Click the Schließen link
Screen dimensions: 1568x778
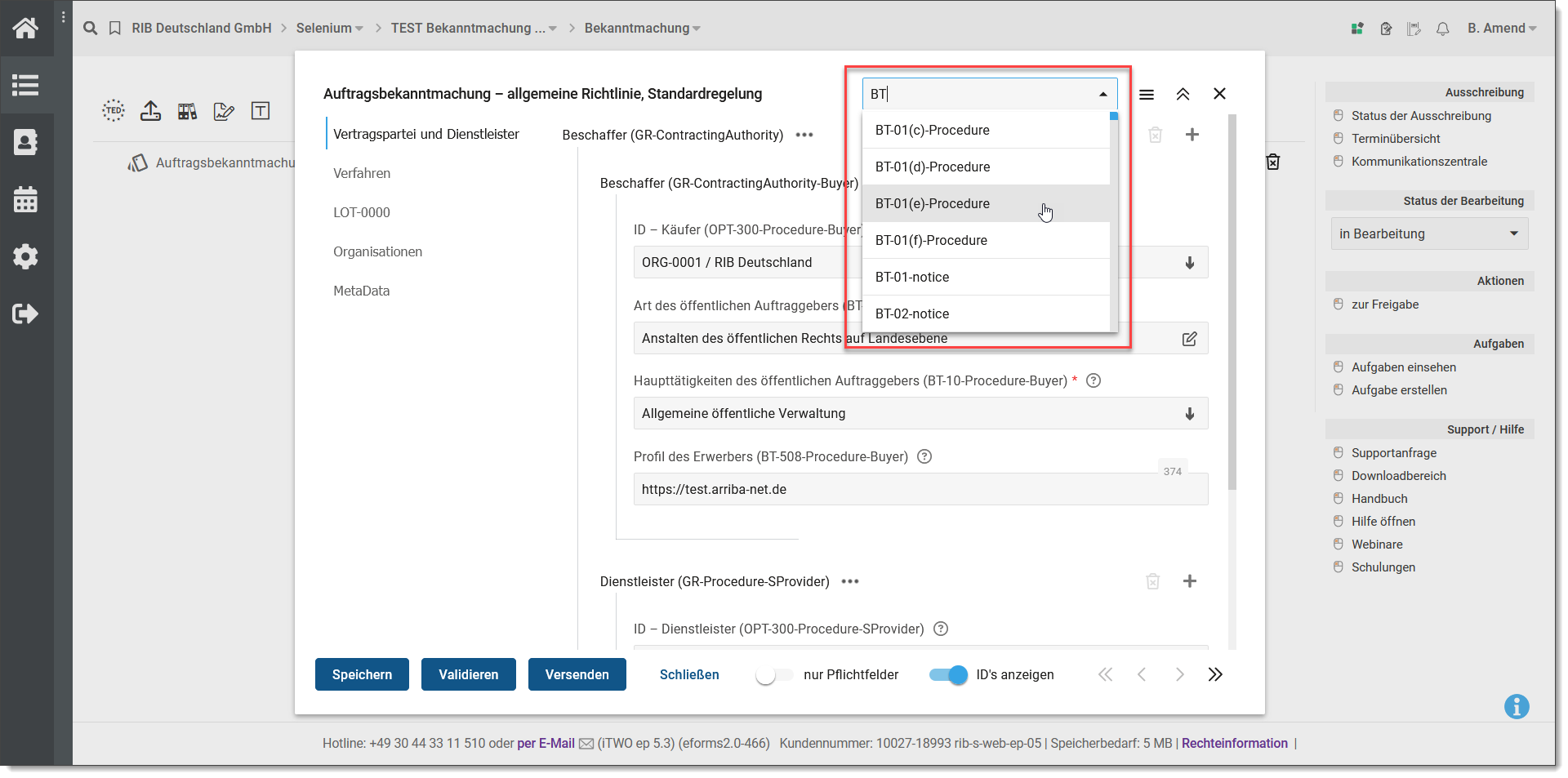689,675
